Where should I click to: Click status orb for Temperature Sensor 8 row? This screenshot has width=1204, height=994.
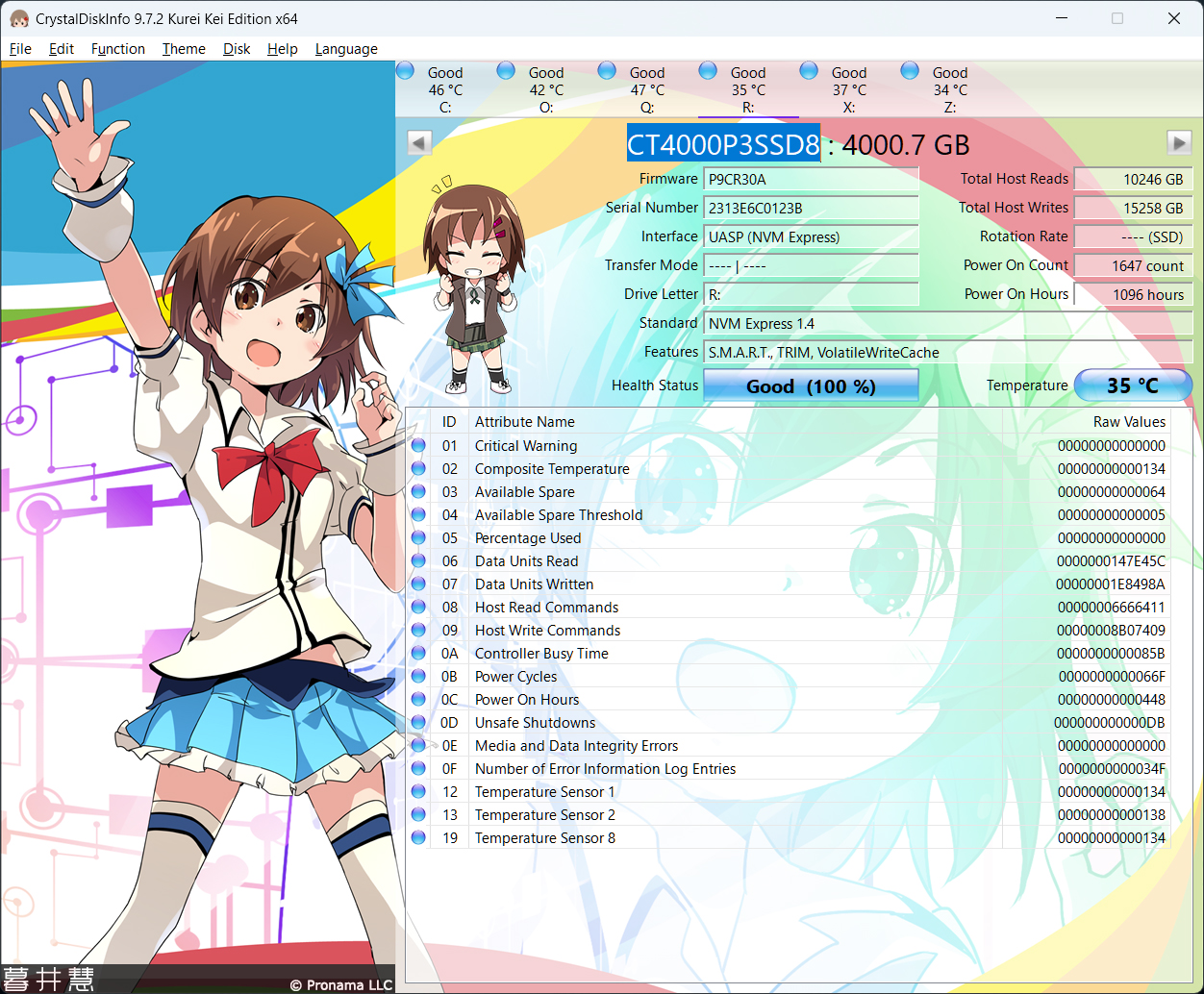(418, 838)
